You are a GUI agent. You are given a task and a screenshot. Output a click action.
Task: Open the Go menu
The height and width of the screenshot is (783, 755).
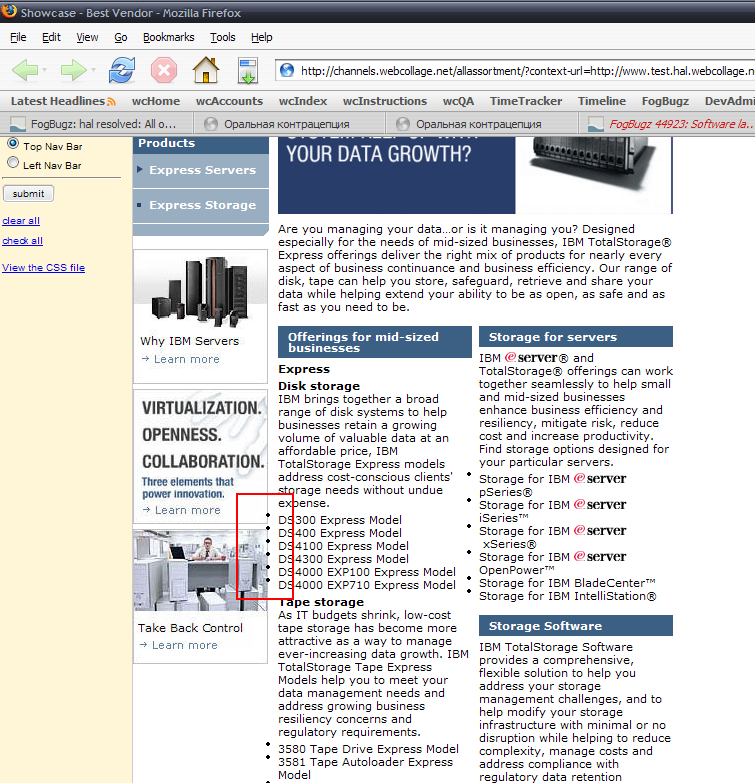point(120,37)
